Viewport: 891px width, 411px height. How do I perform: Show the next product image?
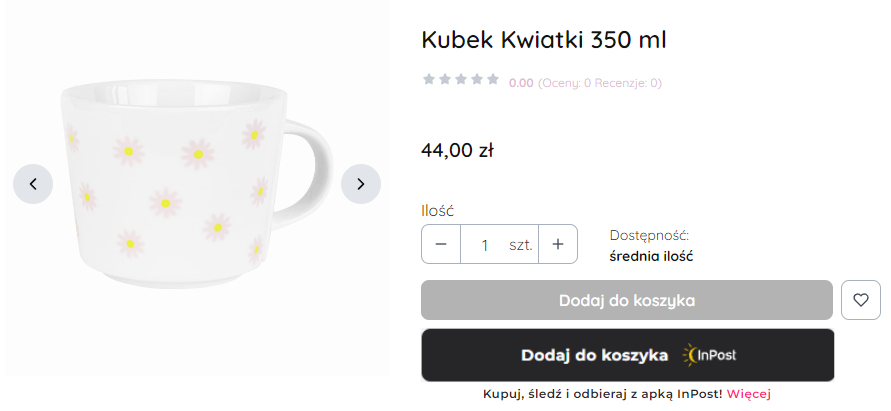coord(361,184)
